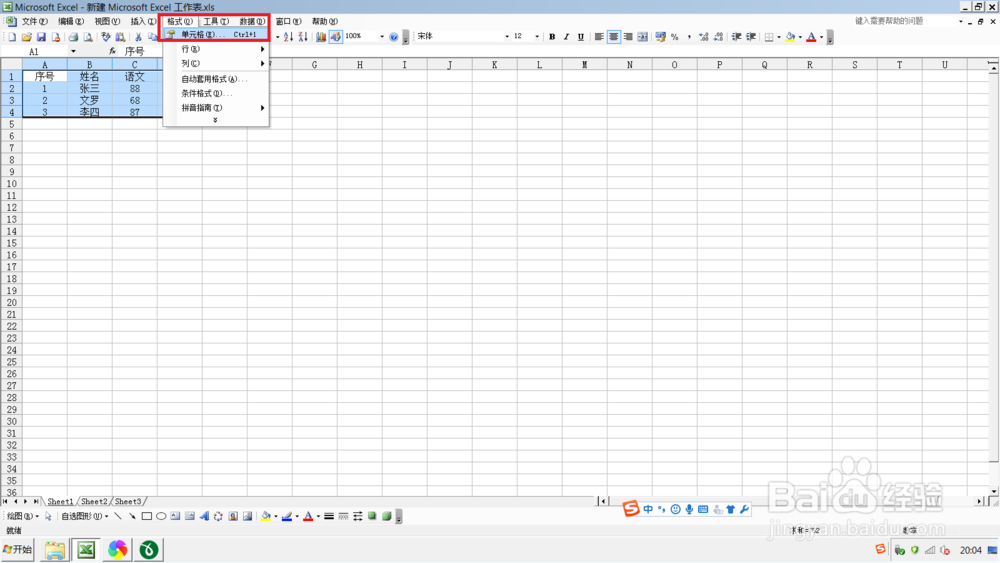1000x563 pixels.
Task: Open the Chart Wizard icon
Action: 321,37
